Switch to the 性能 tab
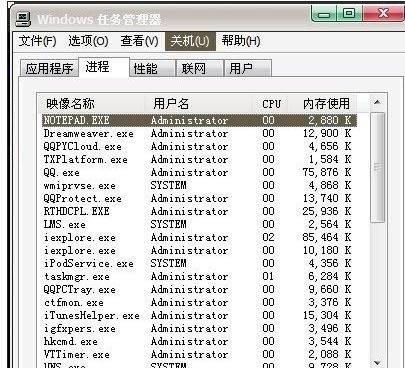 point(152,69)
